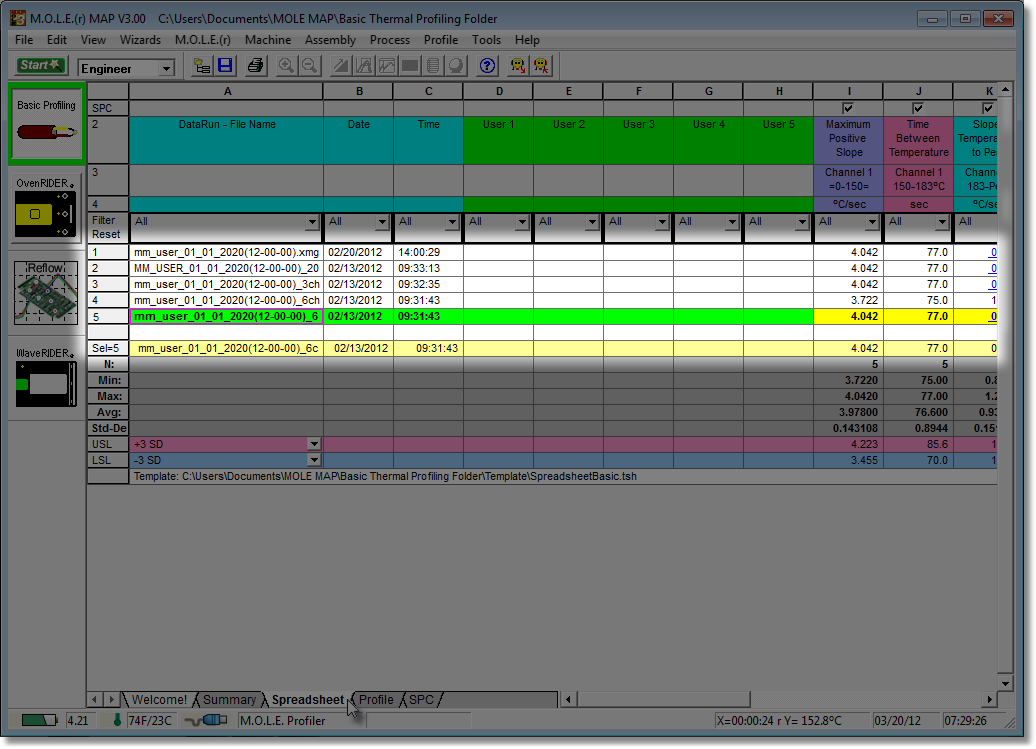1036x749 pixels.
Task: Click the underlined row 1 column K link
Action: tap(993, 252)
